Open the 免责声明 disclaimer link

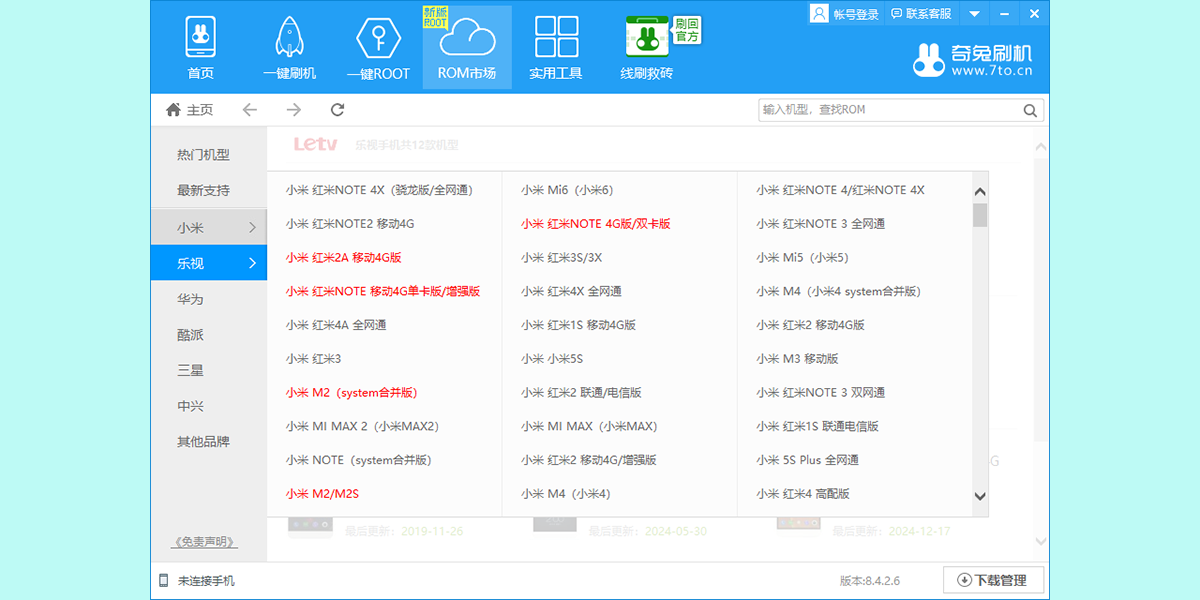(204, 542)
